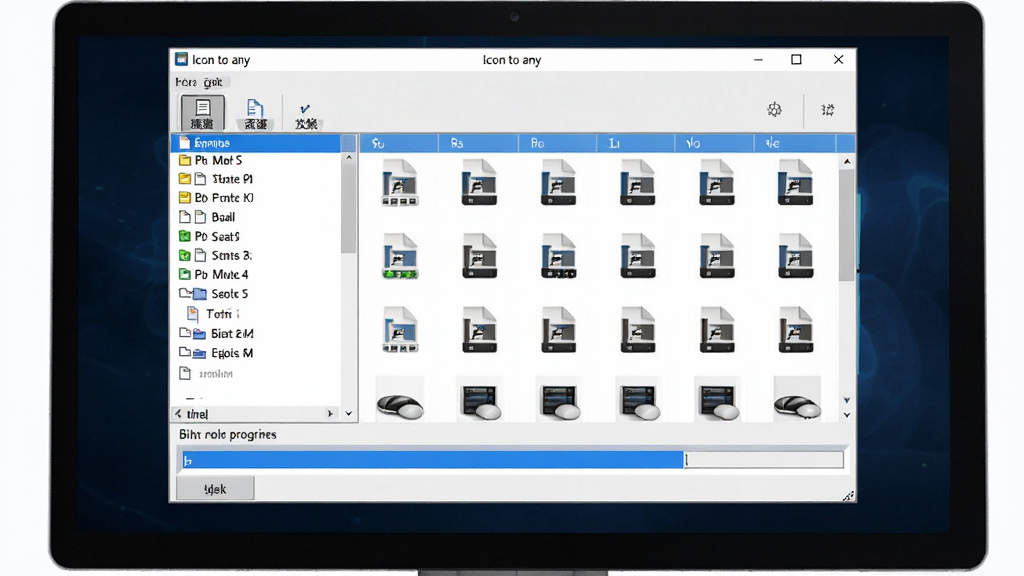Select the third-row file icon under Vo
This screenshot has width=1024, height=576.
pos(716,330)
